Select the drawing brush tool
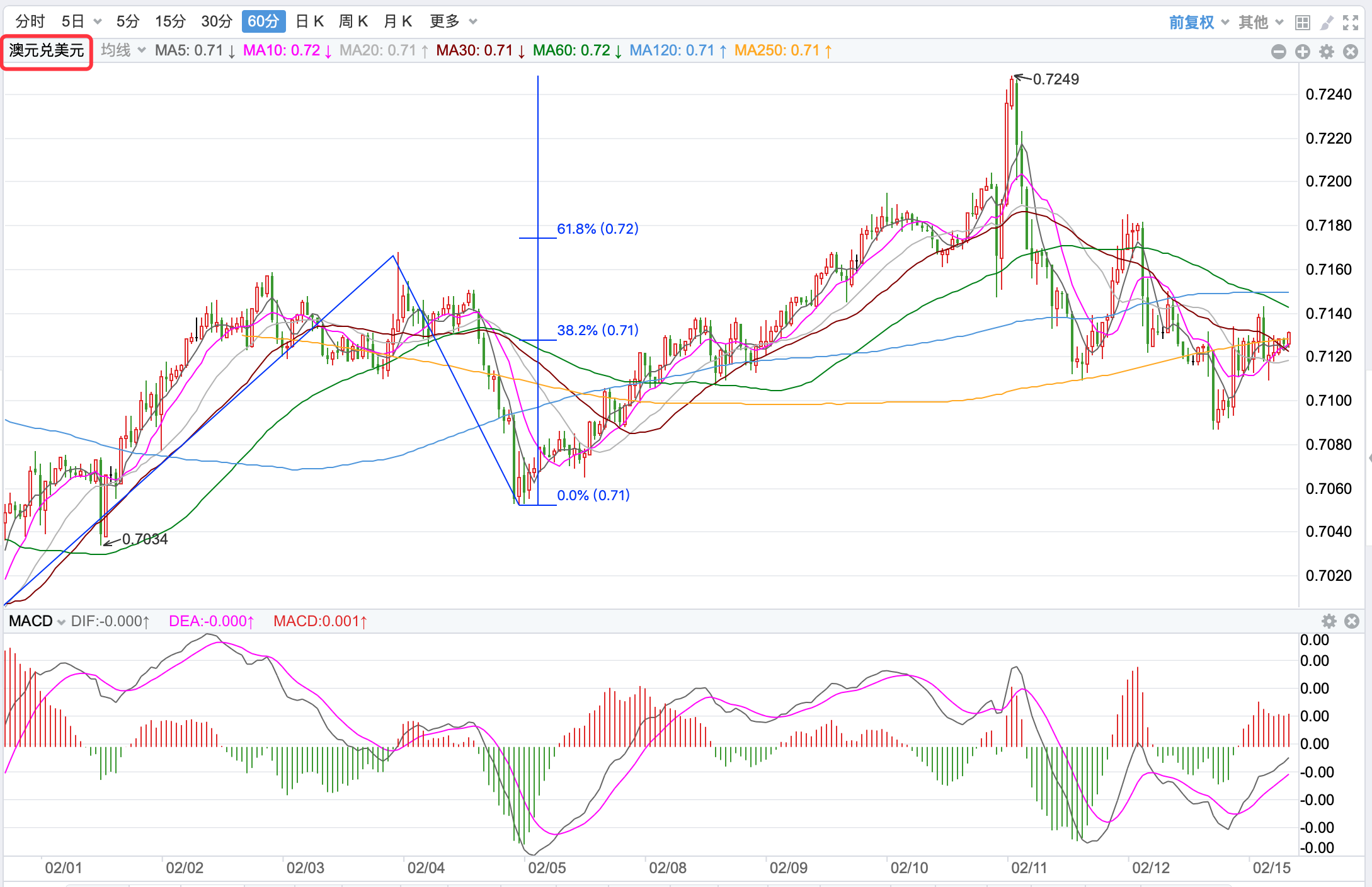 coord(1327,23)
